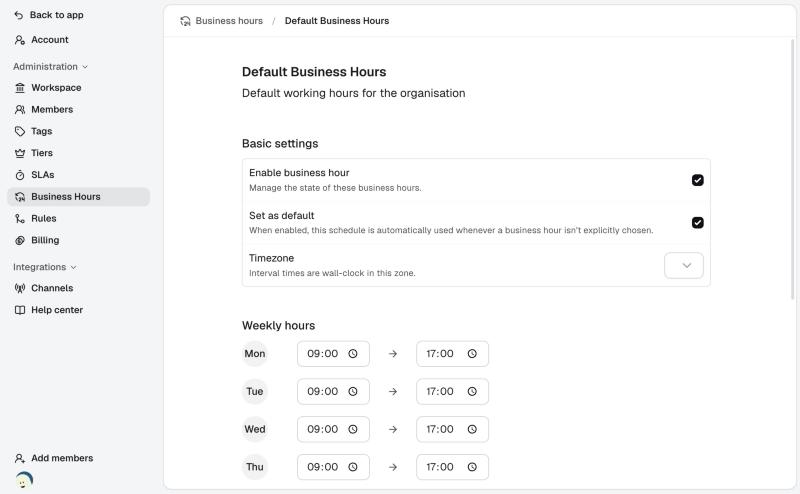Click the Tags label icon
The image size is (800, 494).
click(x=20, y=132)
